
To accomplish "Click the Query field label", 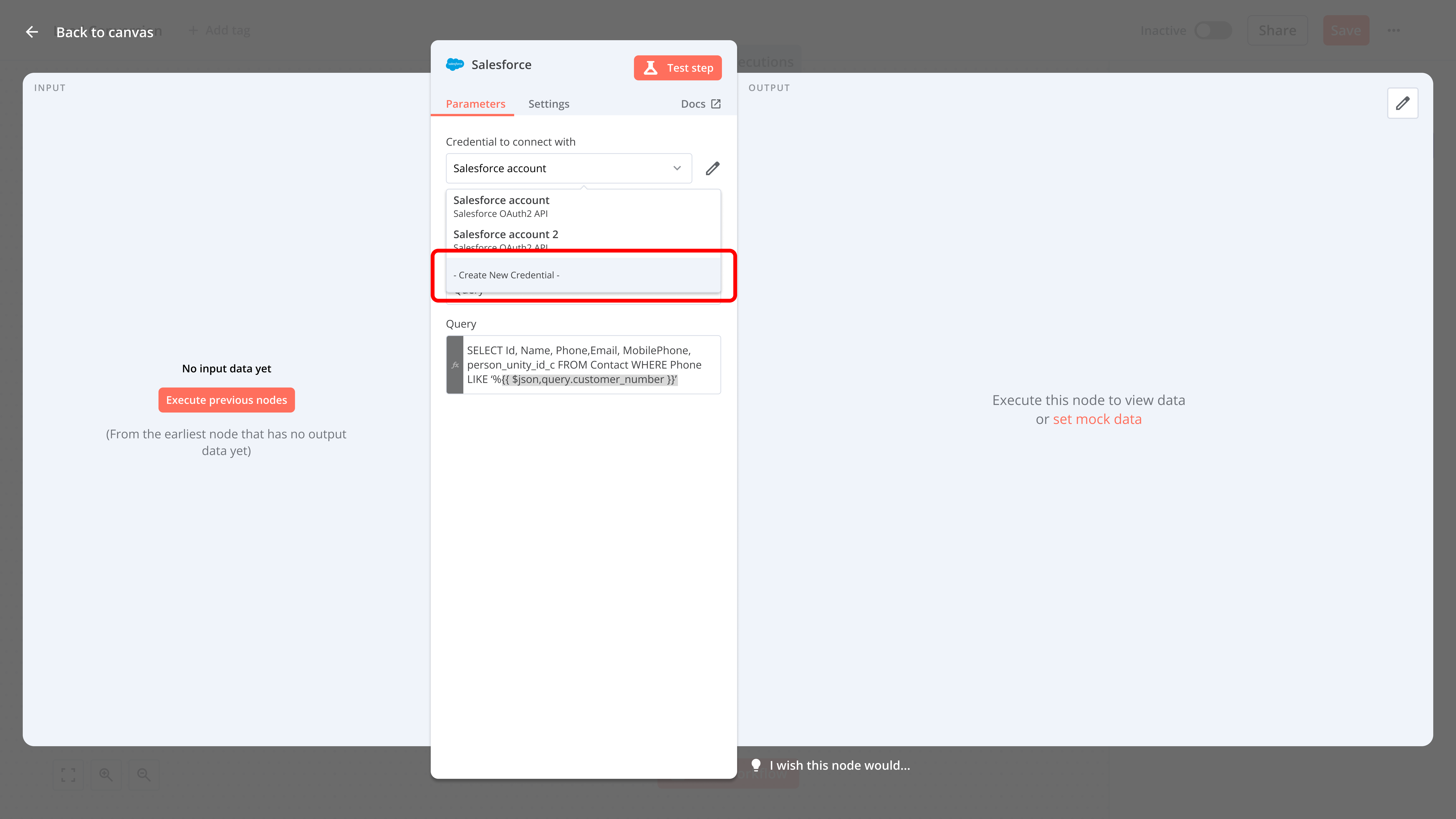I will (461, 324).
